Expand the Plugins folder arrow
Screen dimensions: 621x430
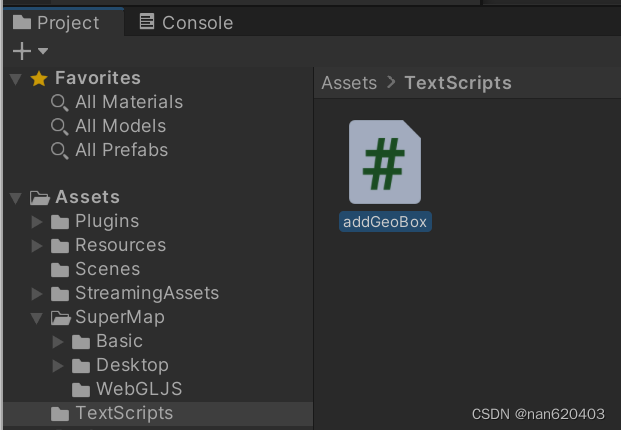[37, 222]
